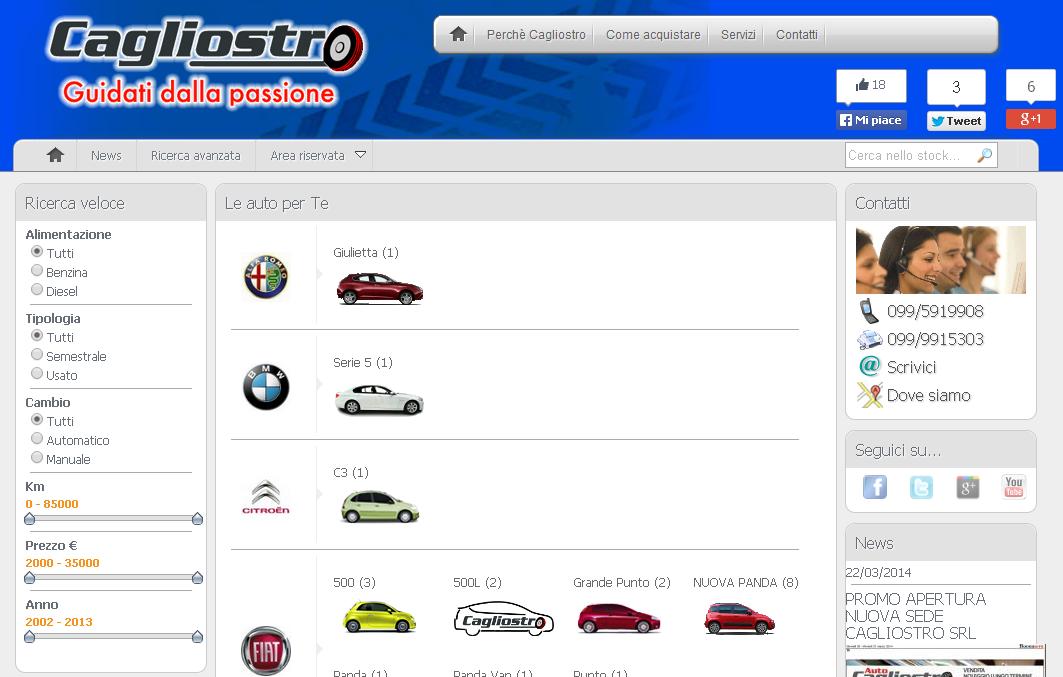Click the Cagliostro logo
This screenshot has width=1063, height=677.
pyautogui.click(x=207, y=45)
